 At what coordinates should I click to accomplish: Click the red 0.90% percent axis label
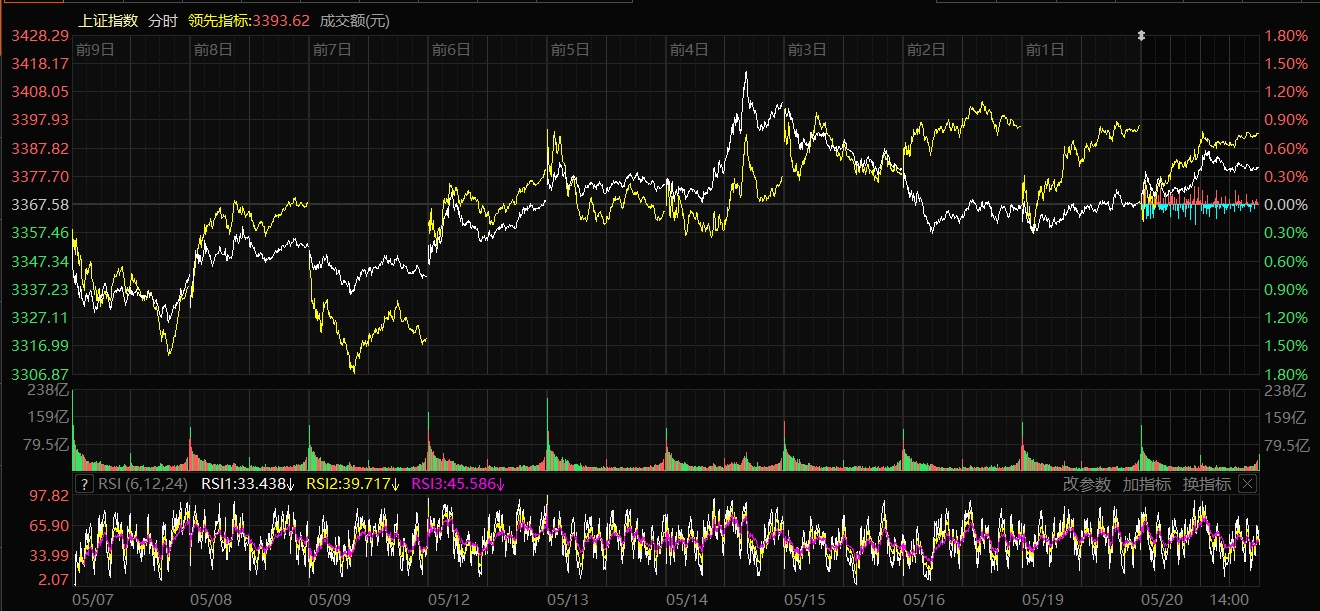[1286, 120]
